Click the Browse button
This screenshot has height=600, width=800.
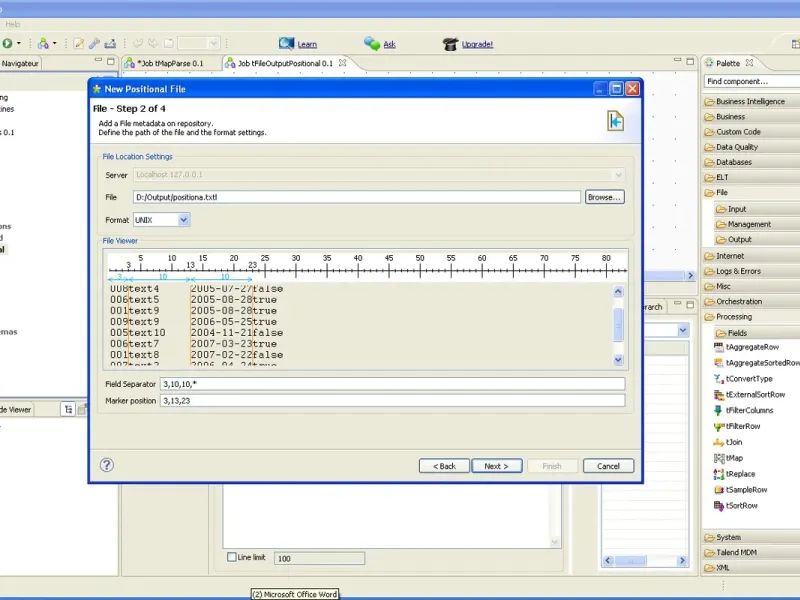click(604, 197)
